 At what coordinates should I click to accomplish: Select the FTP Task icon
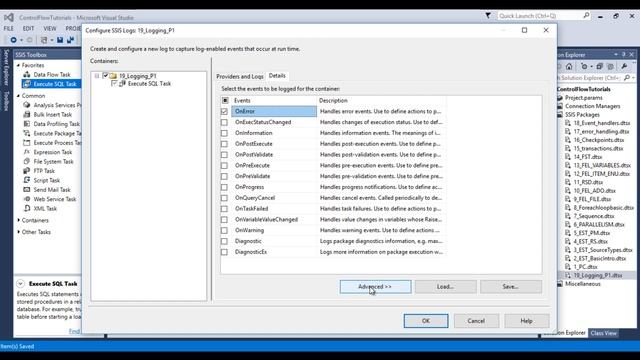(x=27, y=171)
